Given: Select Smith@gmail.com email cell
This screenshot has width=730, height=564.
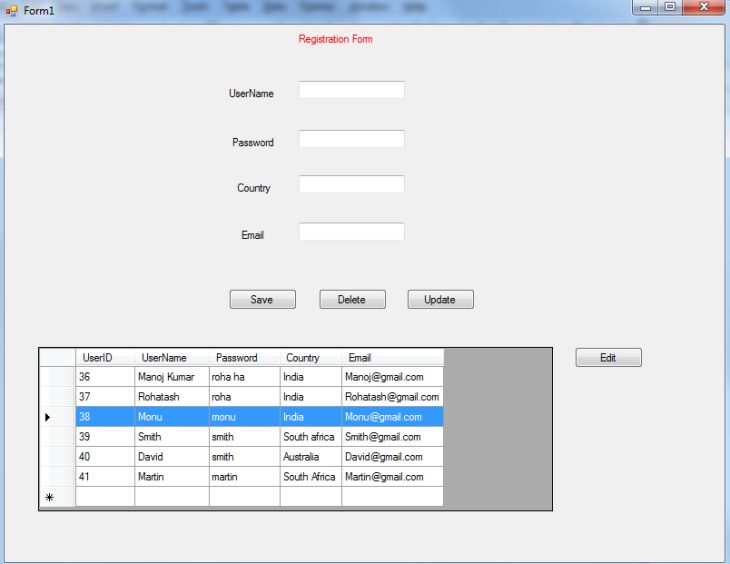Looking at the screenshot, I should [392, 437].
